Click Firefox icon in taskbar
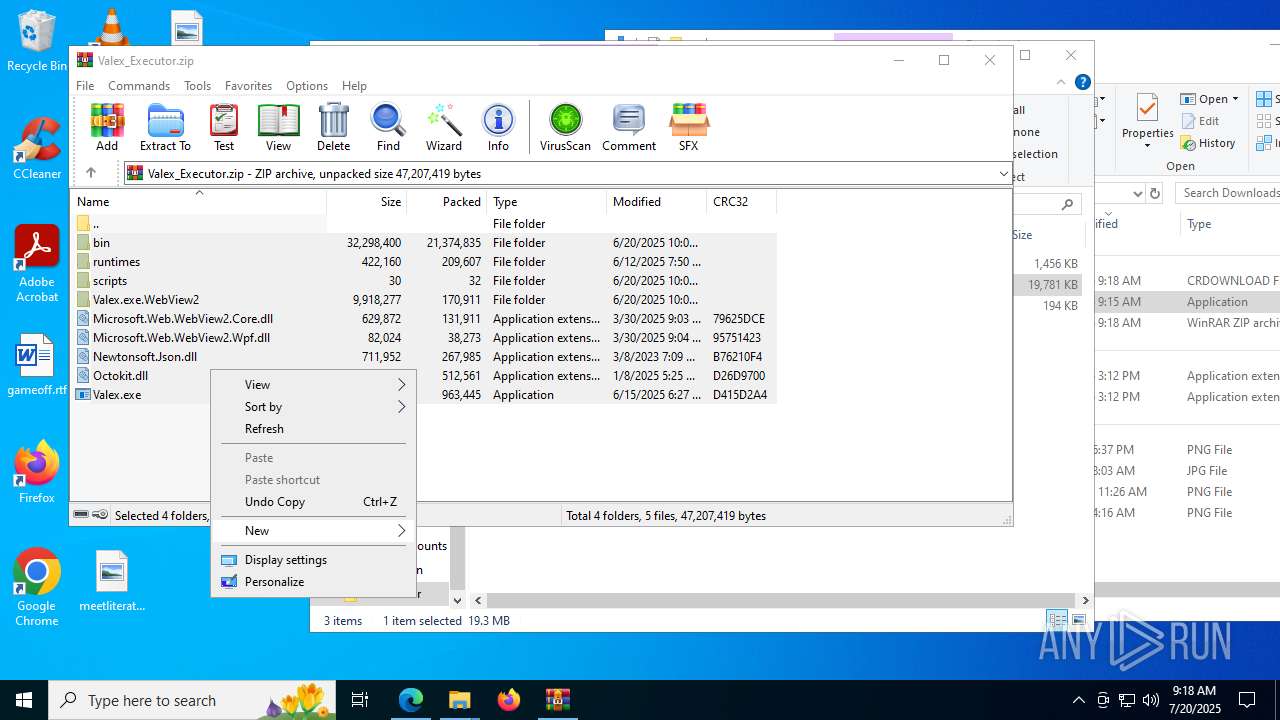Image resolution: width=1280 pixels, height=720 pixels. pos(509,700)
